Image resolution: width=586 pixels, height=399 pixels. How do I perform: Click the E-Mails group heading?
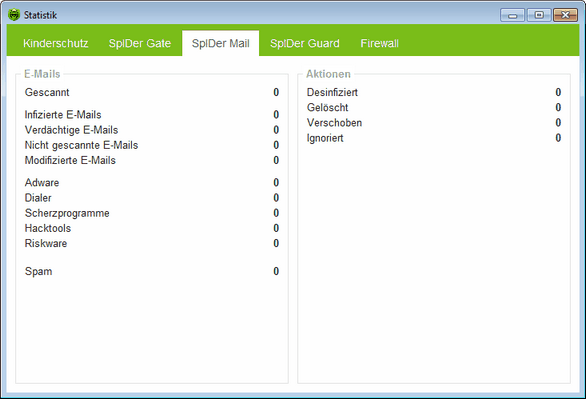click(x=42, y=74)
